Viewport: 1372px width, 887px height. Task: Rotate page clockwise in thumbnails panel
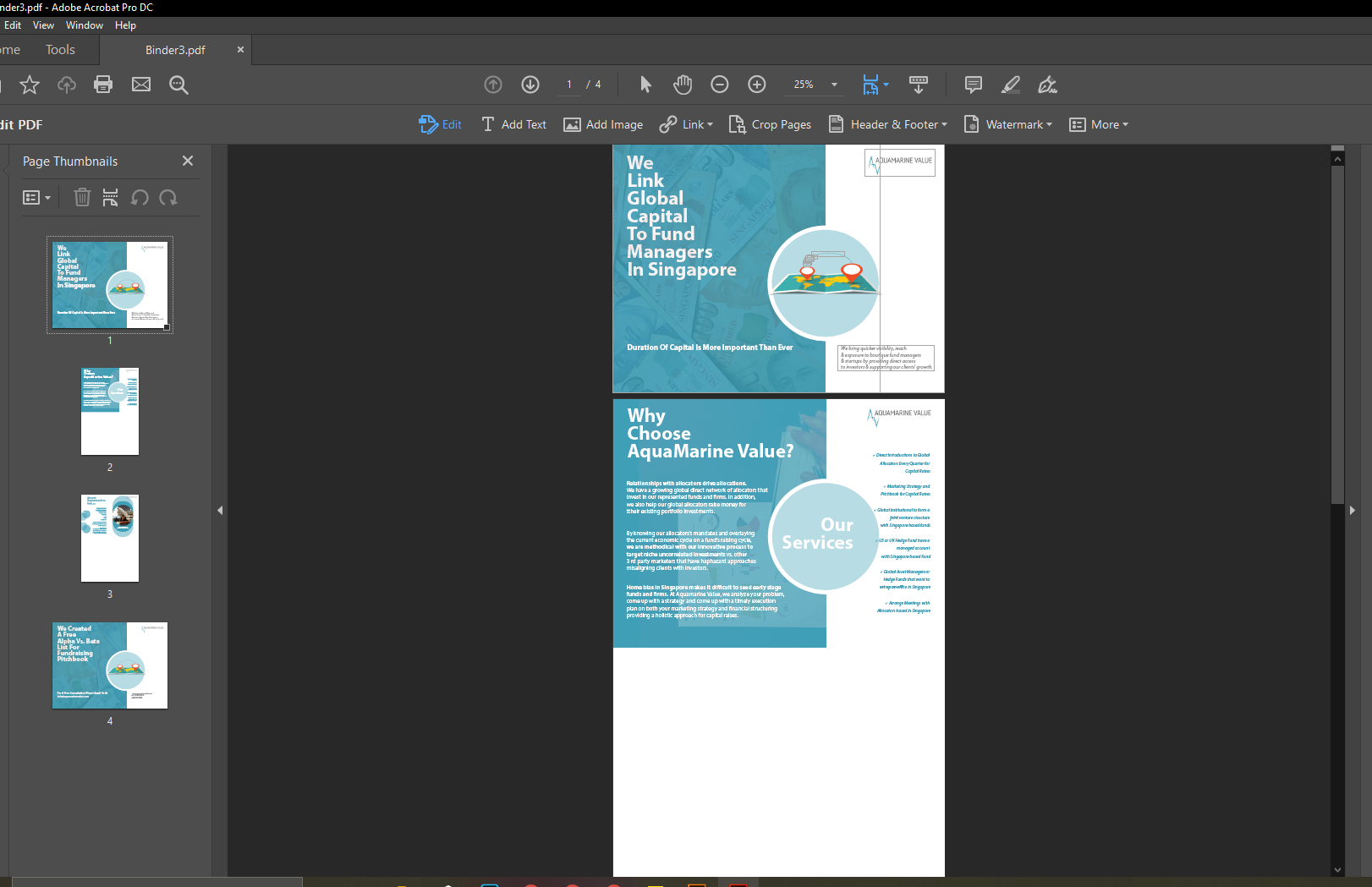click(x=168, y=197)
